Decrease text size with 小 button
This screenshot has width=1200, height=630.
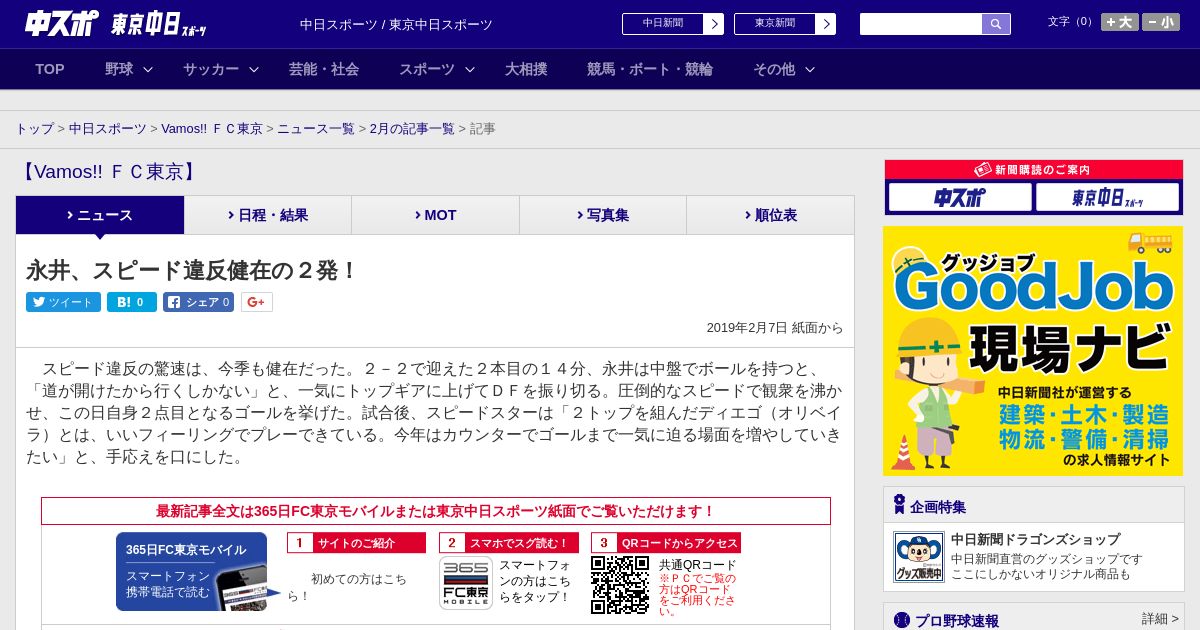coord(1161,22)
